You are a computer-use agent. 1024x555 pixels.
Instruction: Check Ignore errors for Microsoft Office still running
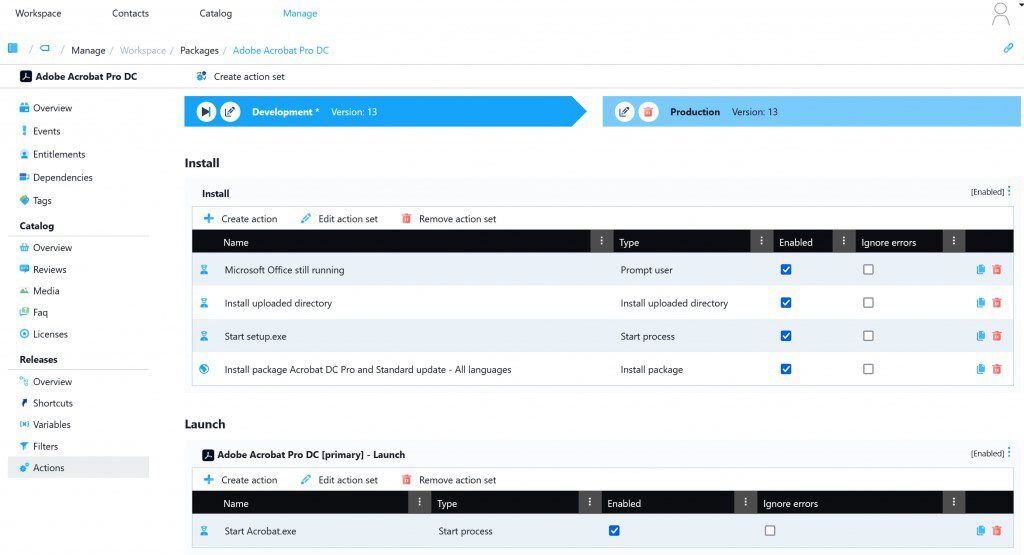(868, 269)
